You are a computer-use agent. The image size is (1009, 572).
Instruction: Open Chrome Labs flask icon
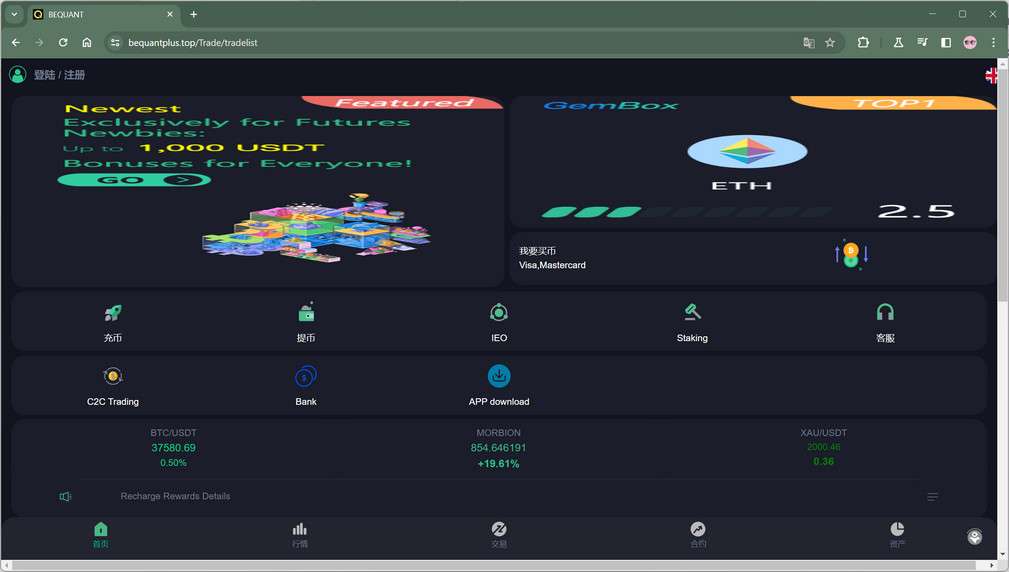(898, 42)
